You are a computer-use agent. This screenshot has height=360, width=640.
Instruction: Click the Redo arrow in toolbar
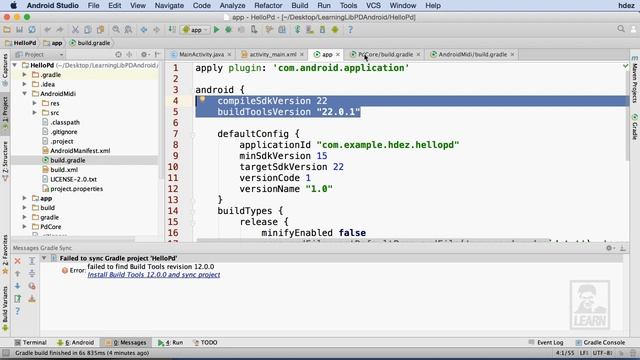(x=60, y=29)
